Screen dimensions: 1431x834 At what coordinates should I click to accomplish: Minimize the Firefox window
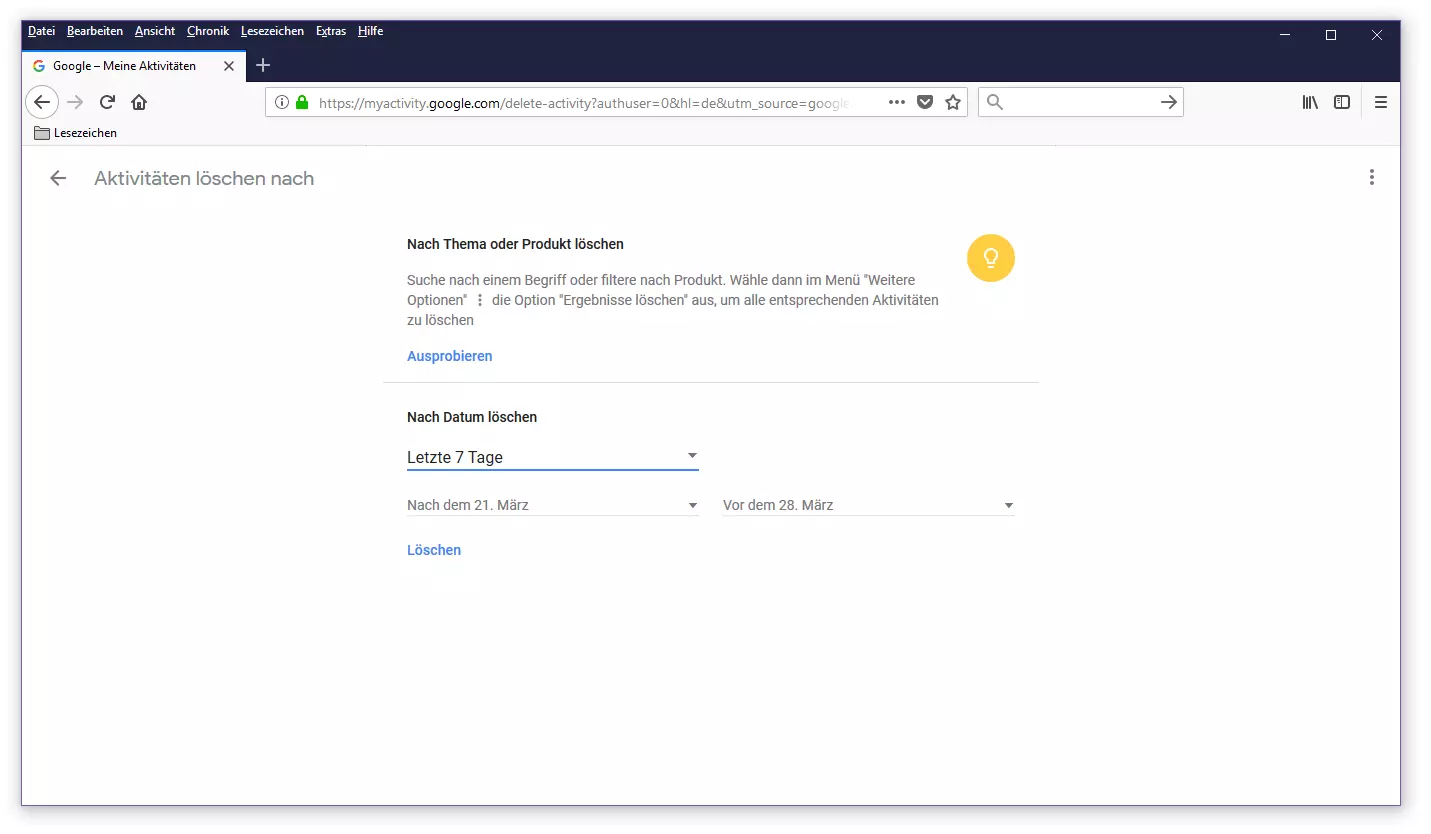pyautogui.click(x=1285, y=35)
